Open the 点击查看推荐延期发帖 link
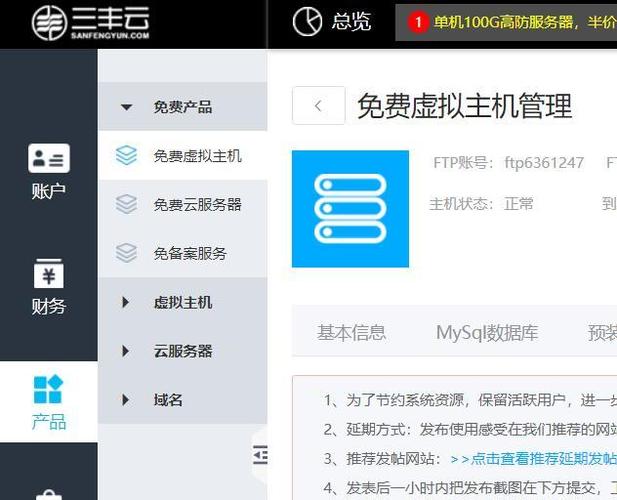The image size is (617, 500). pyautogui.click(x=534, y=459)
